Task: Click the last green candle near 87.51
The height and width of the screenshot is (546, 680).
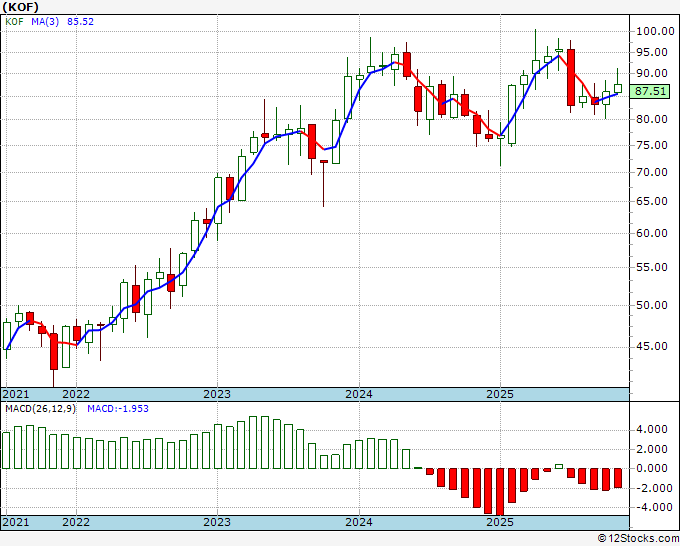Action: [x=618, y=88]
